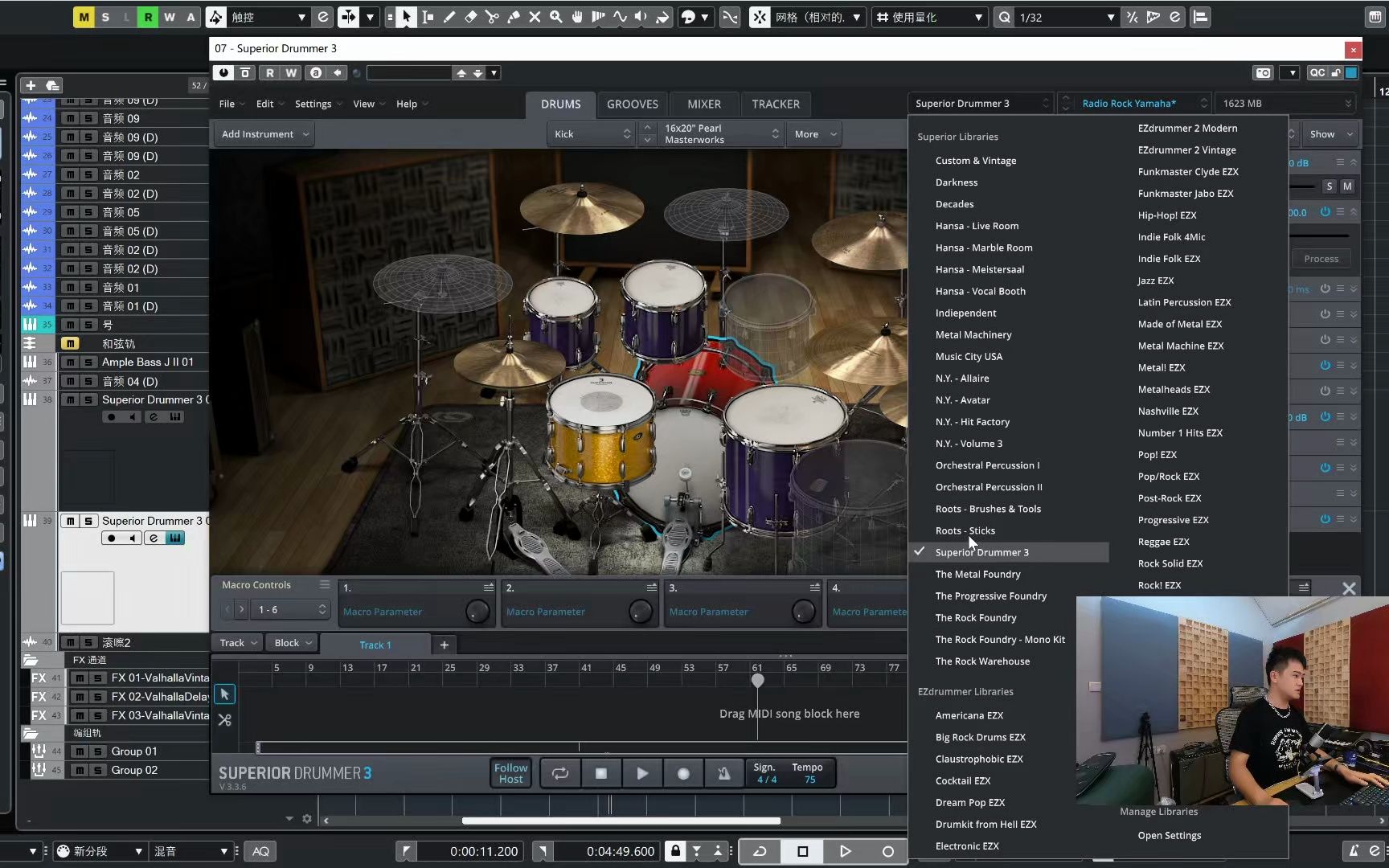This screenshot has height=868, width=1389.
Task: Open the 16x20 Pearl Masterworks drum dropdown
Action: [719, 134]
